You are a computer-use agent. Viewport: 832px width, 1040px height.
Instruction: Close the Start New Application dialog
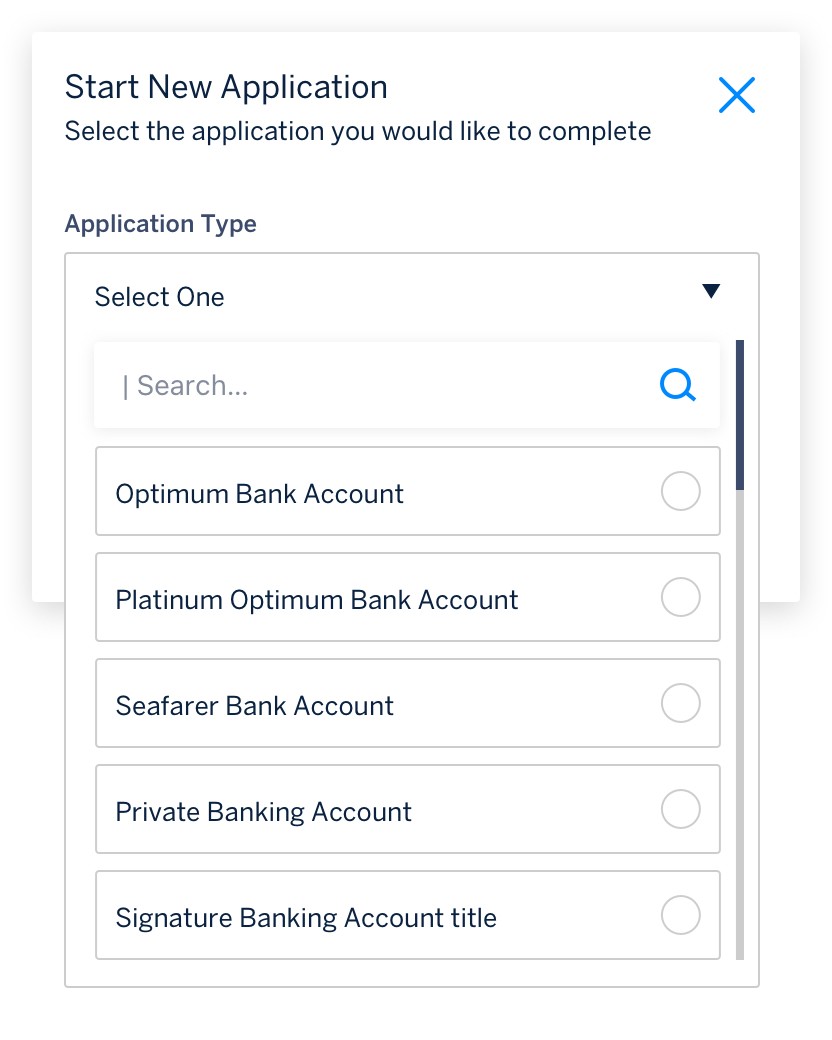point(737,95)
